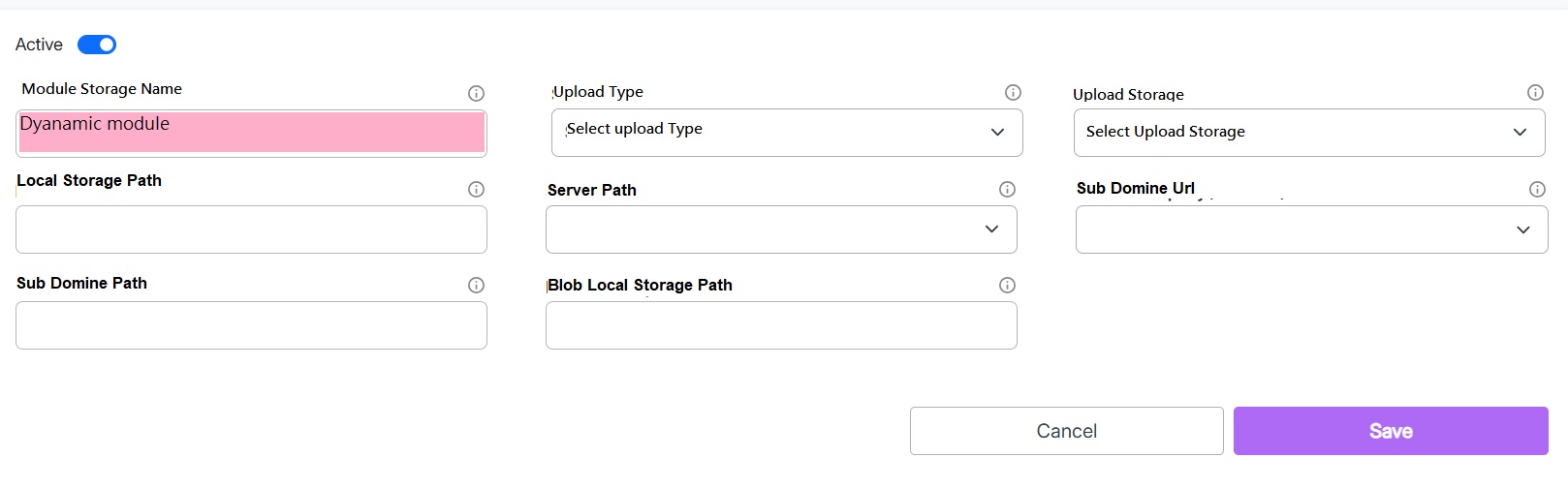Expand the Sub Domine Url dropdown

click(1310, 229)
